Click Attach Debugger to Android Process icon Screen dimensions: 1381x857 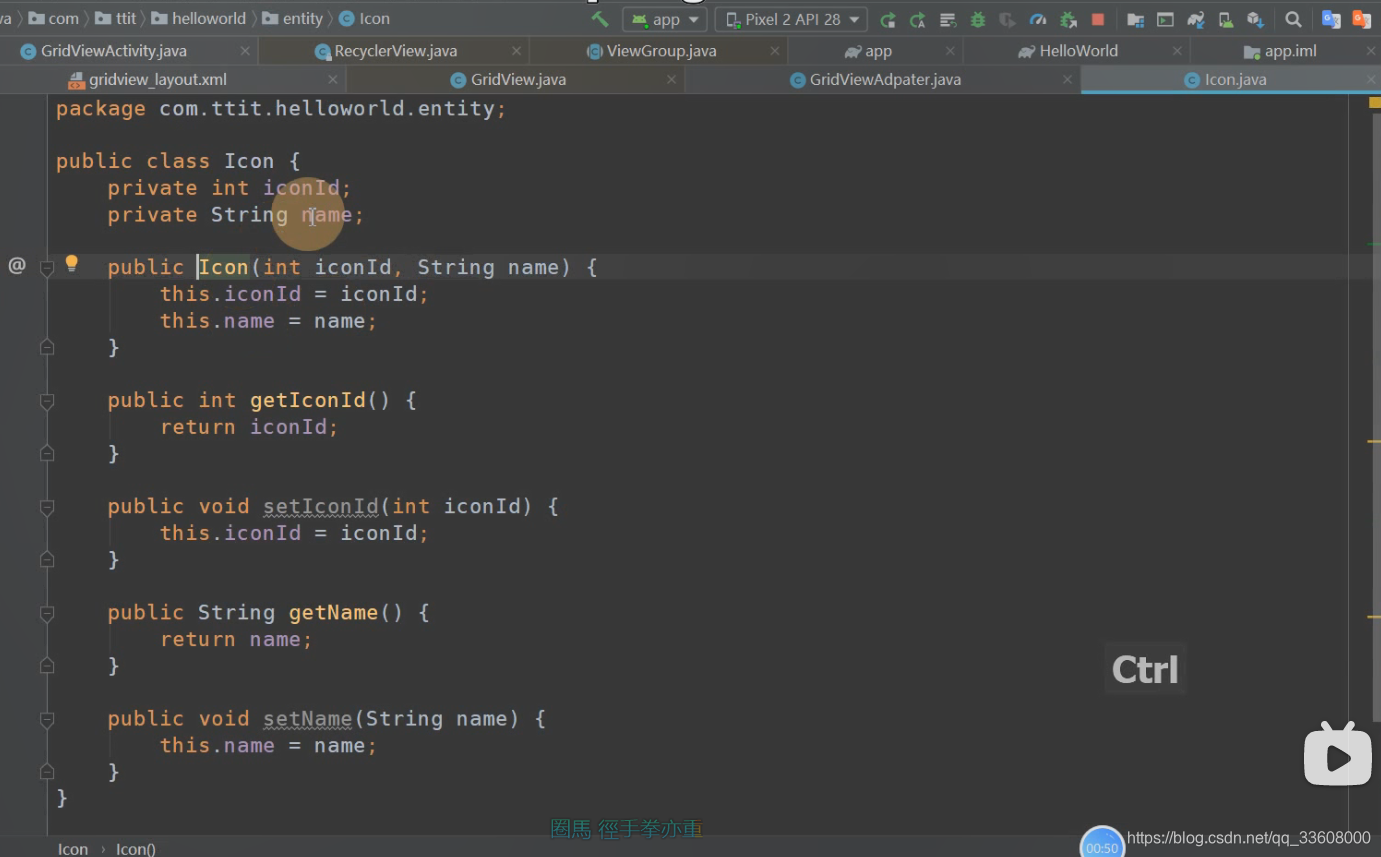pos(1068,19)
